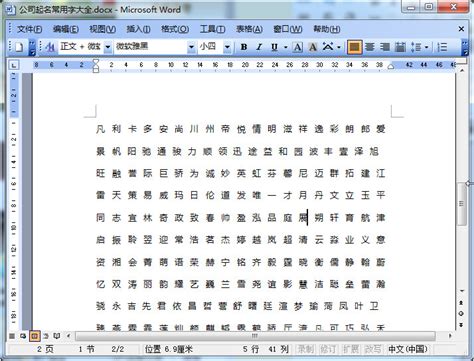Click the character shading icon
The width and height of the screenshot is (474, 361).
(x=313, y=47)
